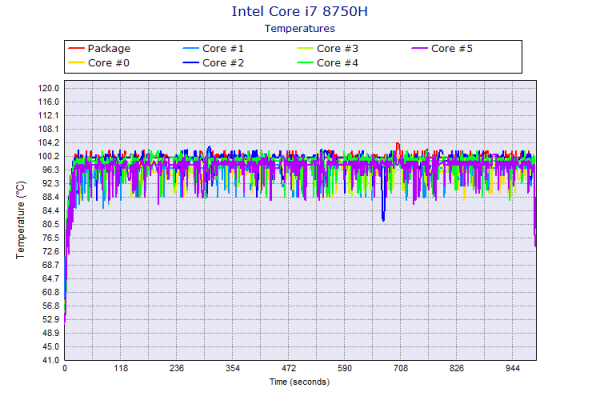
Task: Click the Core #4 legend entry
Action: pos(328,63)
